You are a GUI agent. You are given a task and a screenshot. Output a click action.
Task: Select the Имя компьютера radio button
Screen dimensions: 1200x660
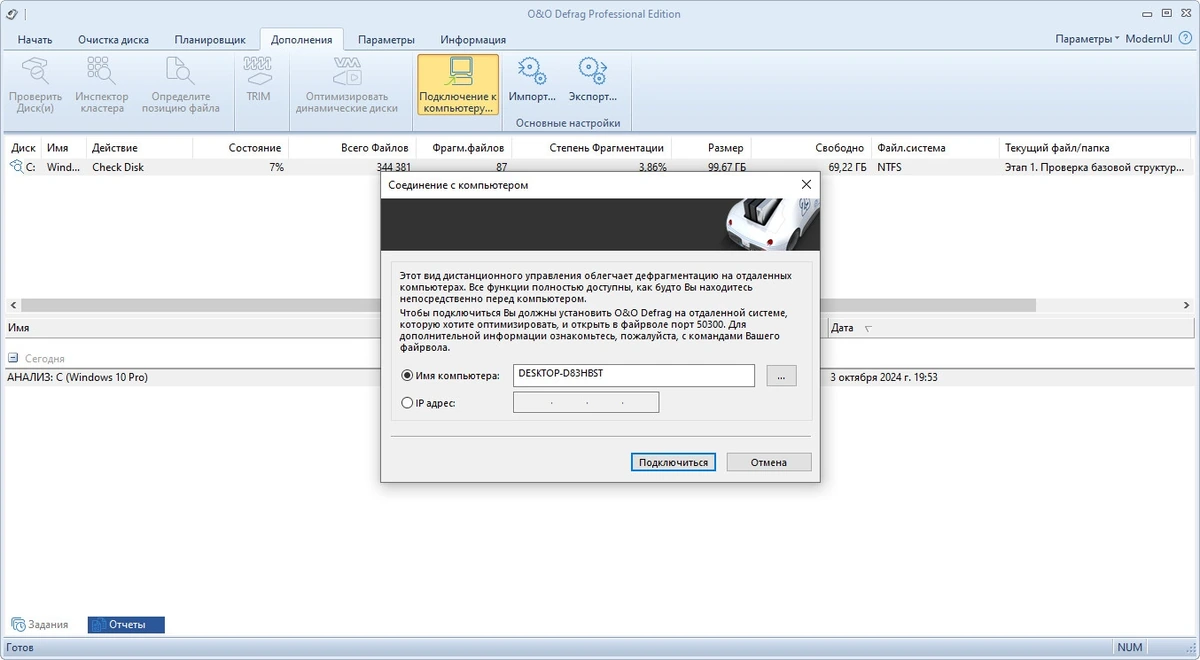(x=407, y=376)
